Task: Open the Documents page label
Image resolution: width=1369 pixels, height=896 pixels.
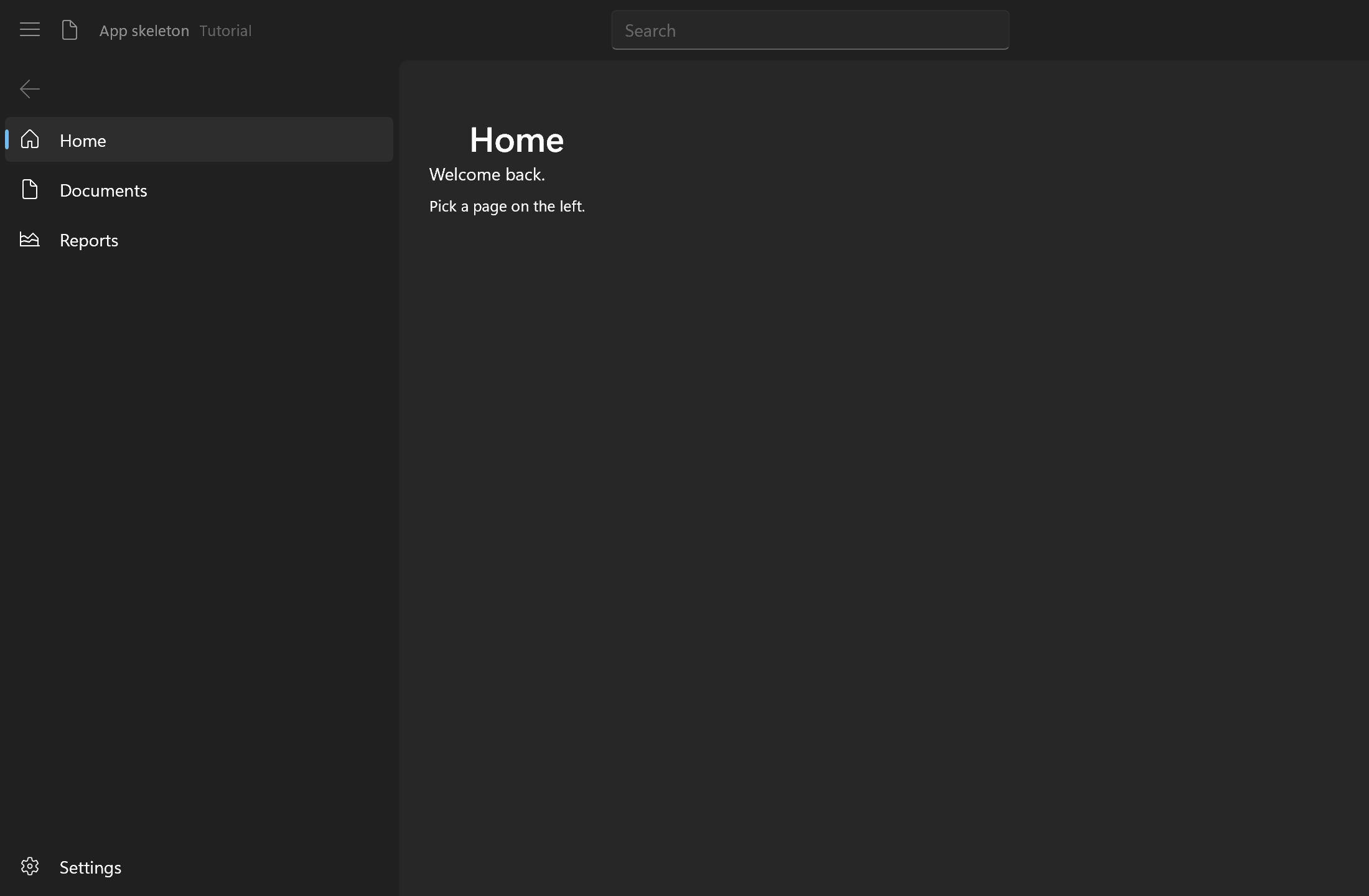Action: click(103, 190)
